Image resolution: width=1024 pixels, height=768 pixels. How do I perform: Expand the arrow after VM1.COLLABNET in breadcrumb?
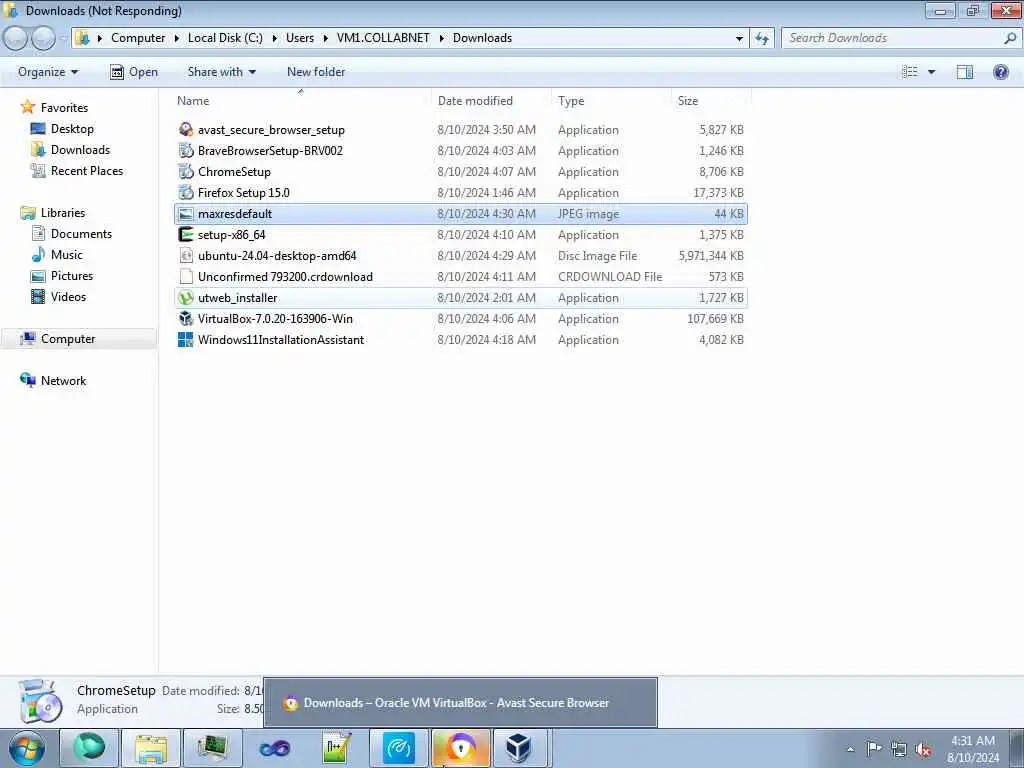[441, 38]
